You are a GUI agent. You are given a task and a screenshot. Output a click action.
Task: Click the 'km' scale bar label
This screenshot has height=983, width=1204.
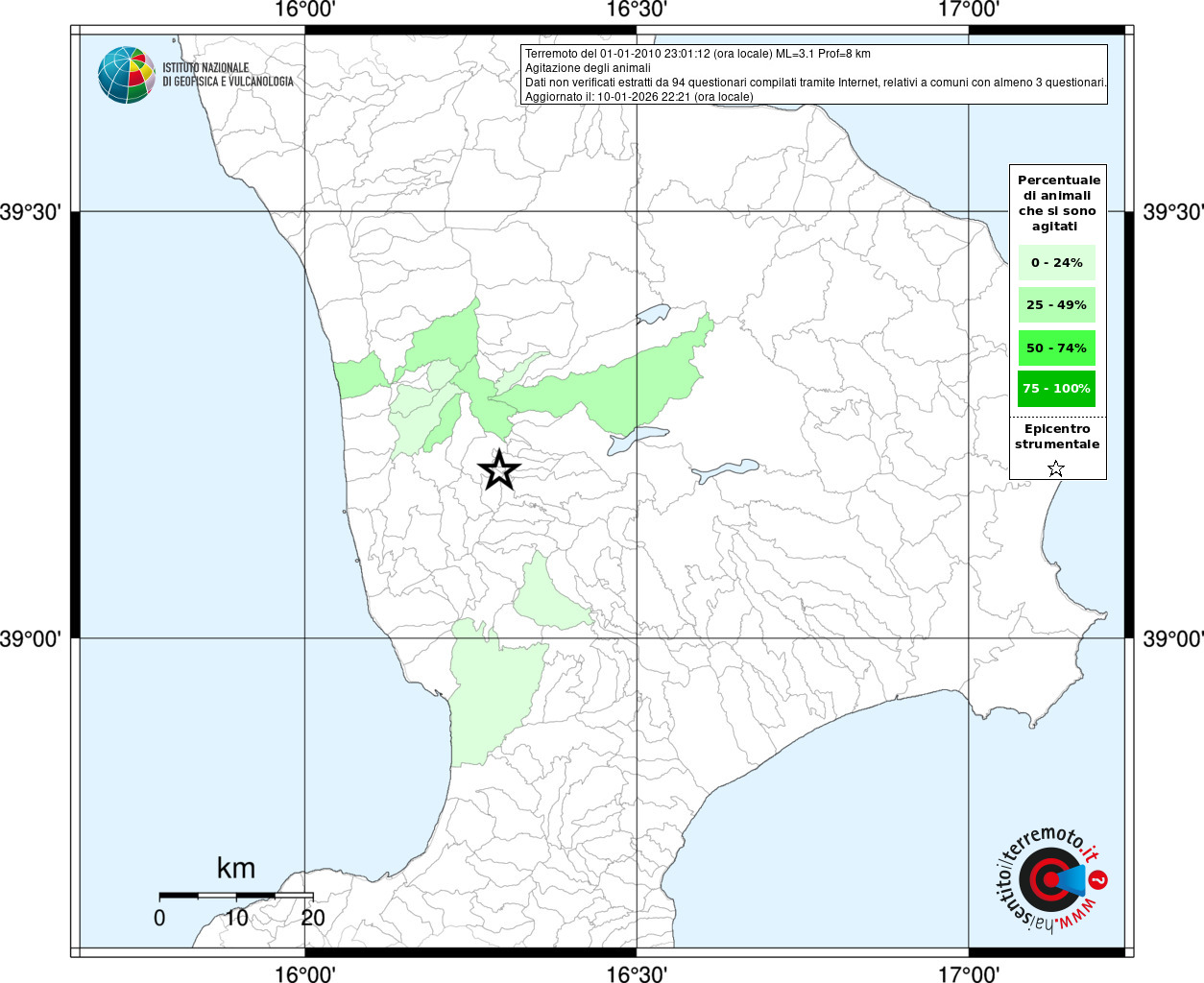[236, 868]
